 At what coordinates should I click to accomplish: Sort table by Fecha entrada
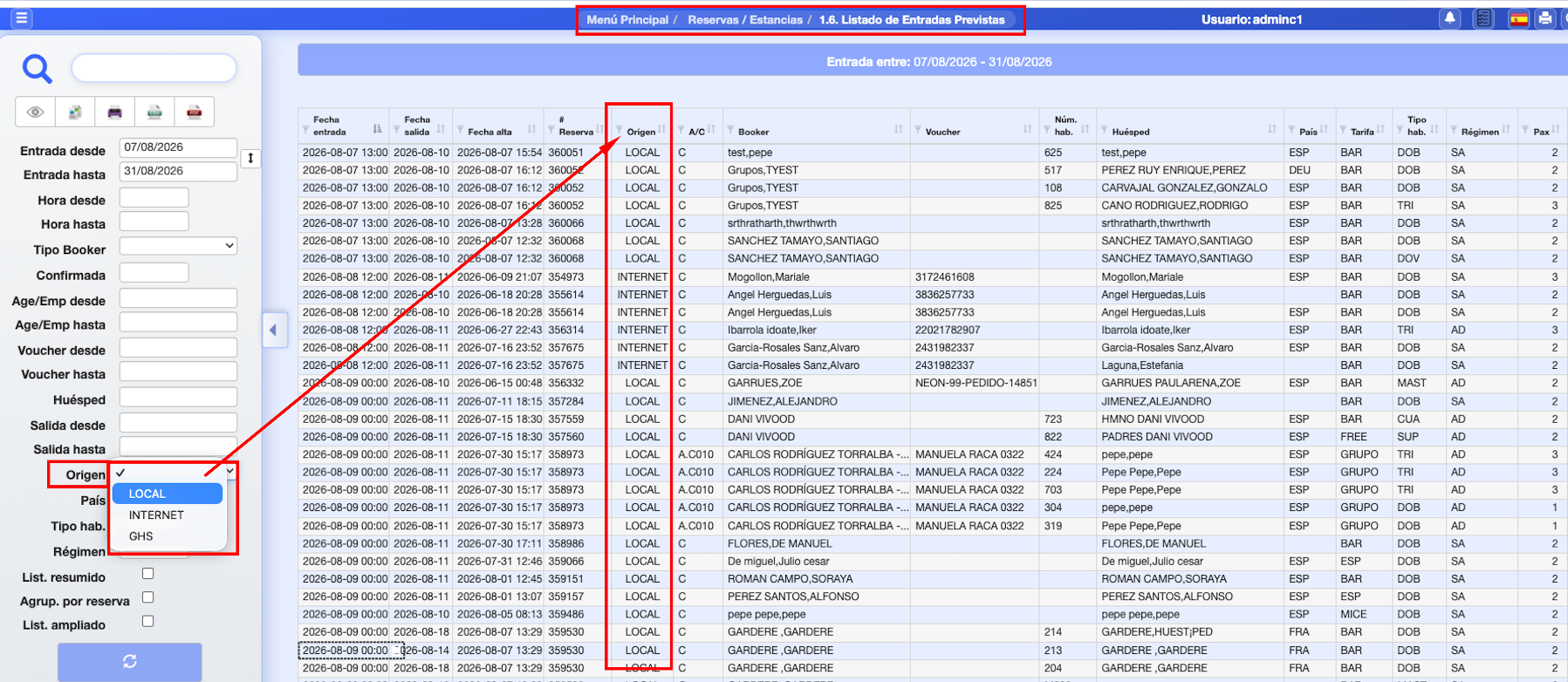pyautogui.click(x=377, y=129)
